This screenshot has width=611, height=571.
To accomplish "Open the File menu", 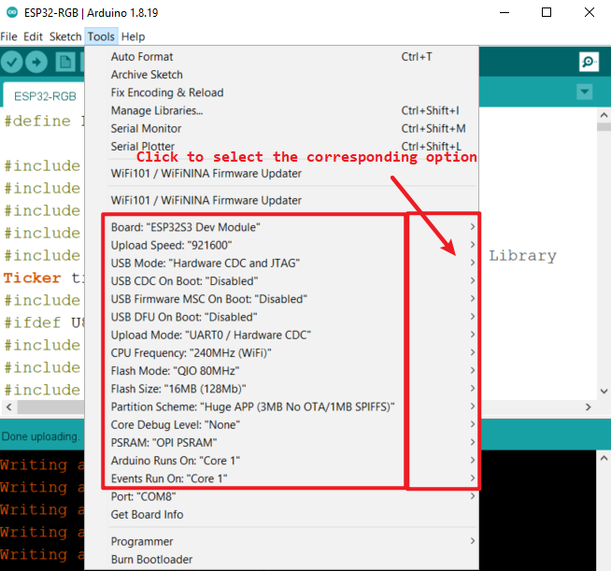I will pos(9,37).
